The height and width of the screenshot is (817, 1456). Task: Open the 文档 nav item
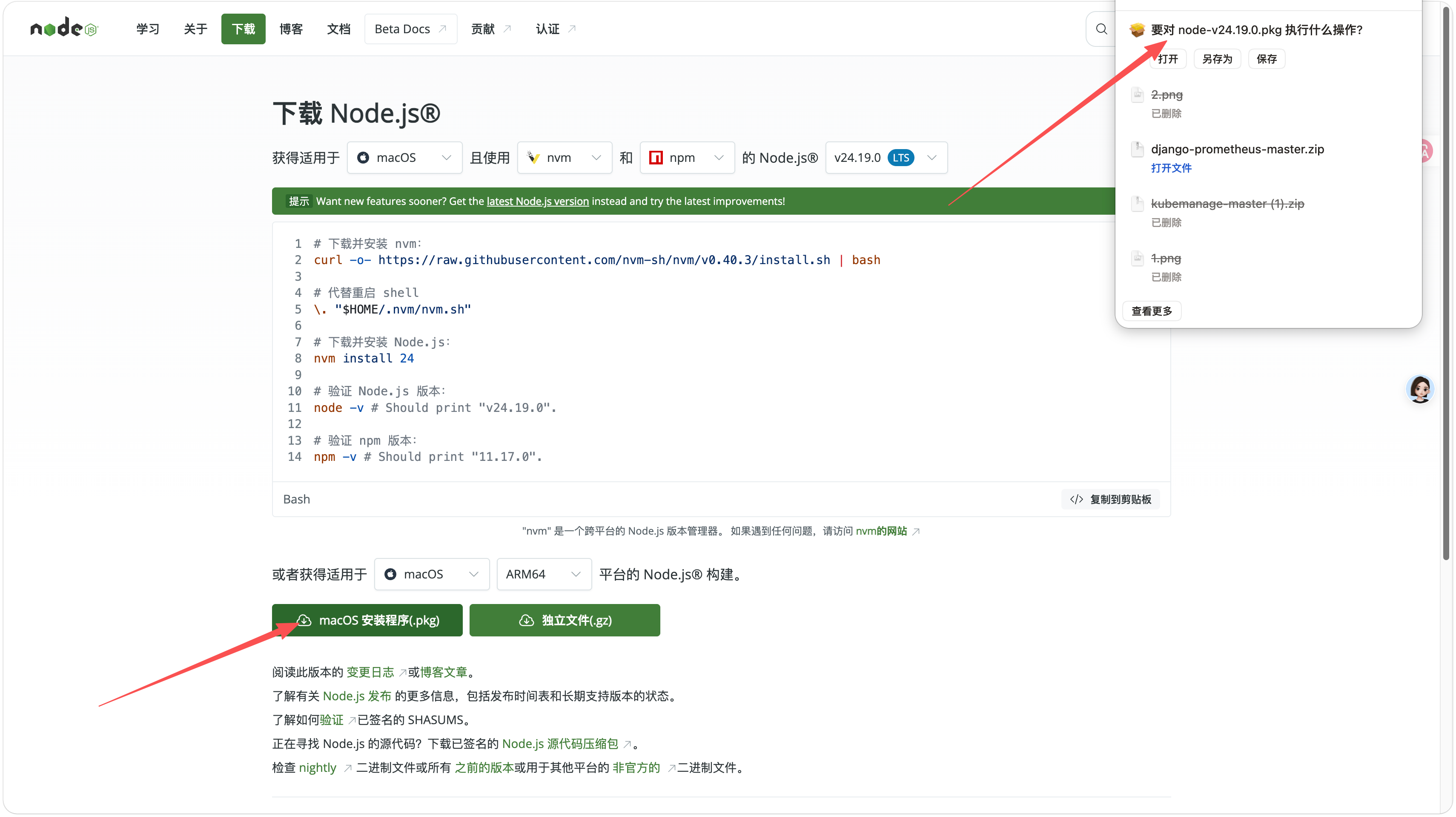click(338, 29)
